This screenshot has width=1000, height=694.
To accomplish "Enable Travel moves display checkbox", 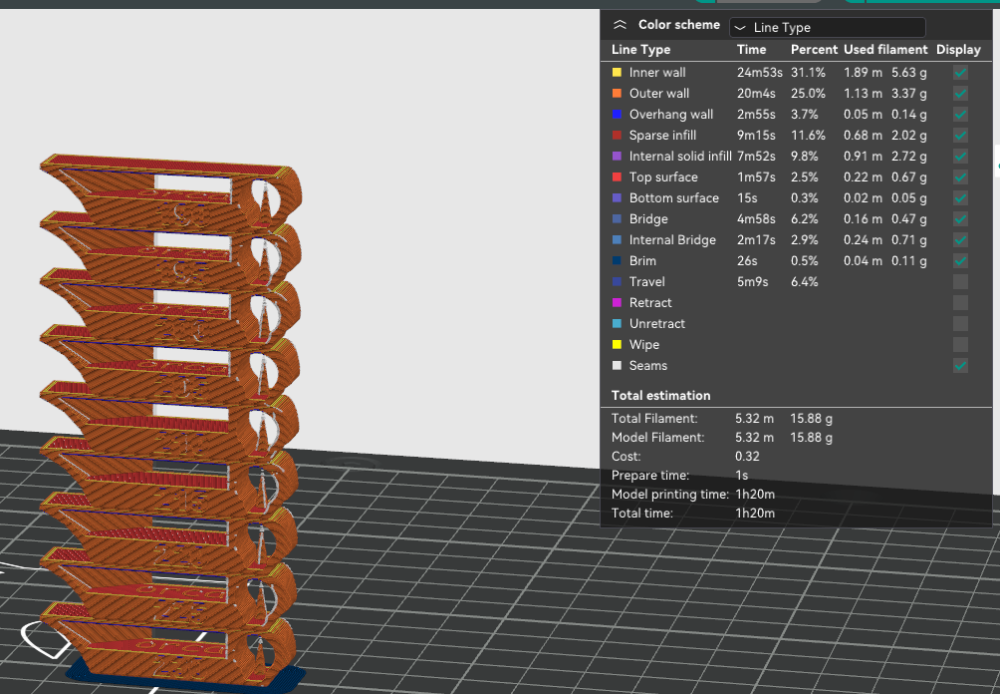I will pyautogui.click(x=960, y=282).
